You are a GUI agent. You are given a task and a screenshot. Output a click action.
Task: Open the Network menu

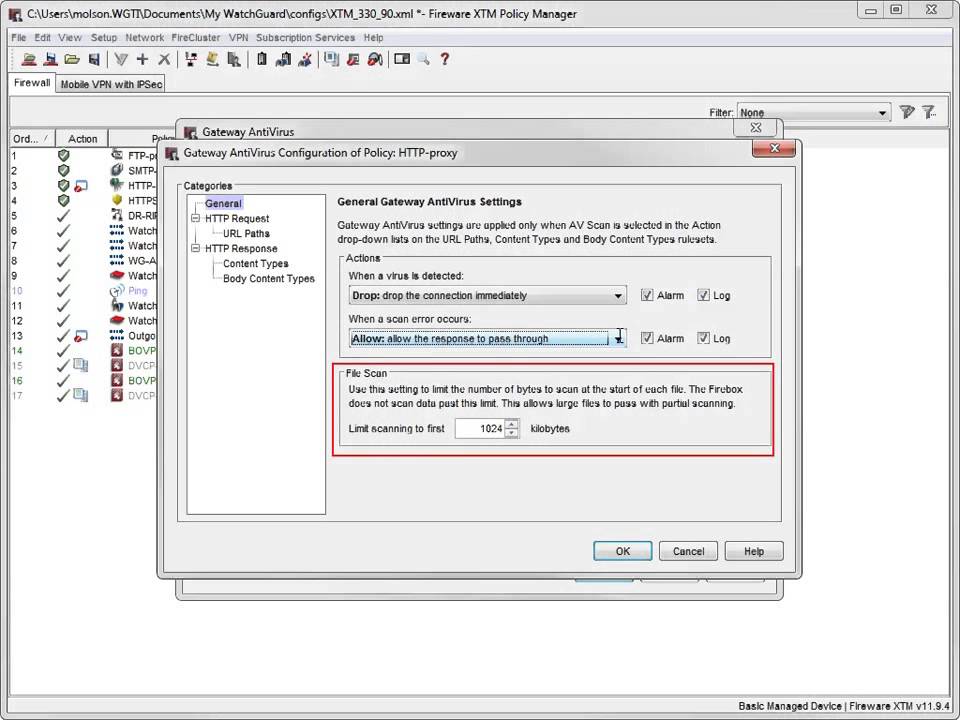pos(144,37)
